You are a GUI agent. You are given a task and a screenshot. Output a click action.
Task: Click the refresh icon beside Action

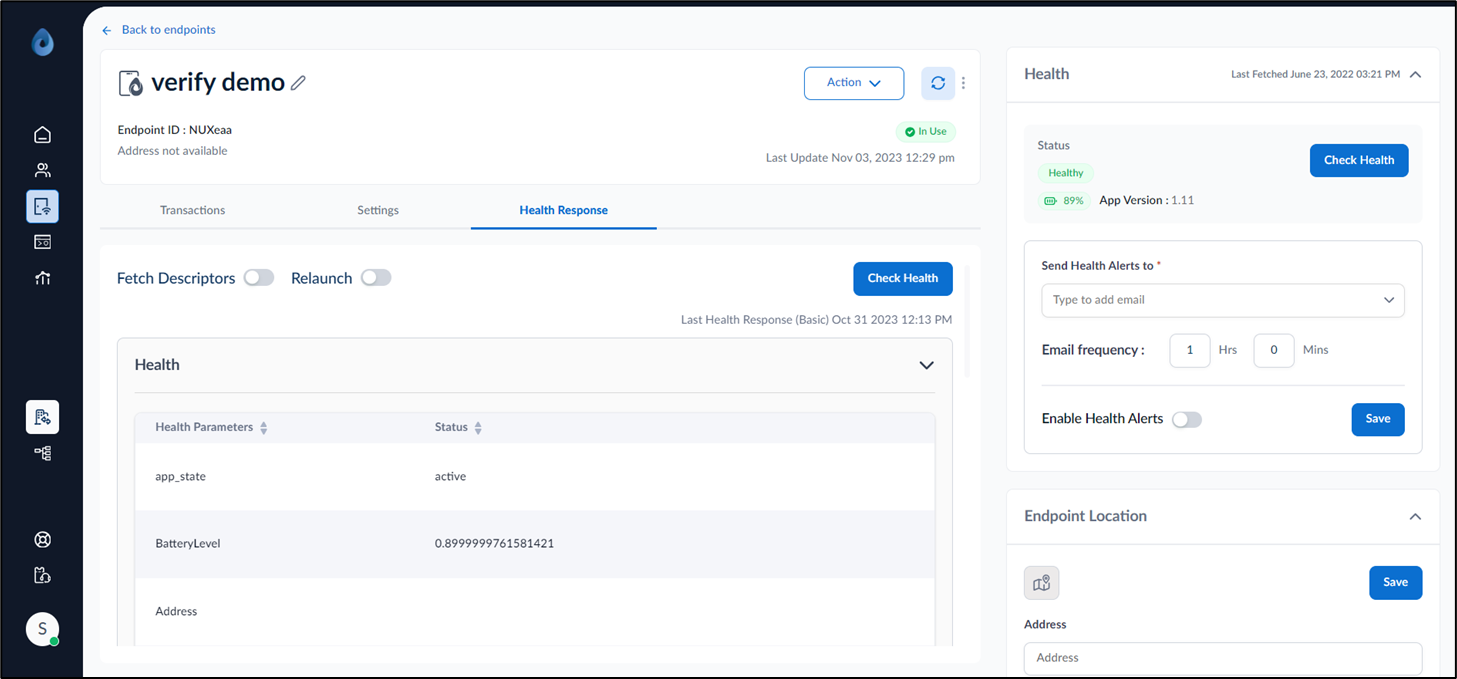click(938, 83)
